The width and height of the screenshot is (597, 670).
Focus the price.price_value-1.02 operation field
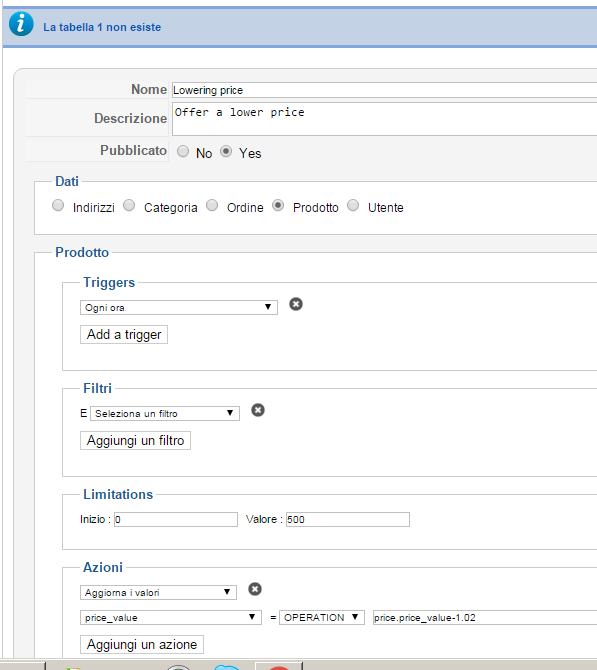click(x=485, y=617)
